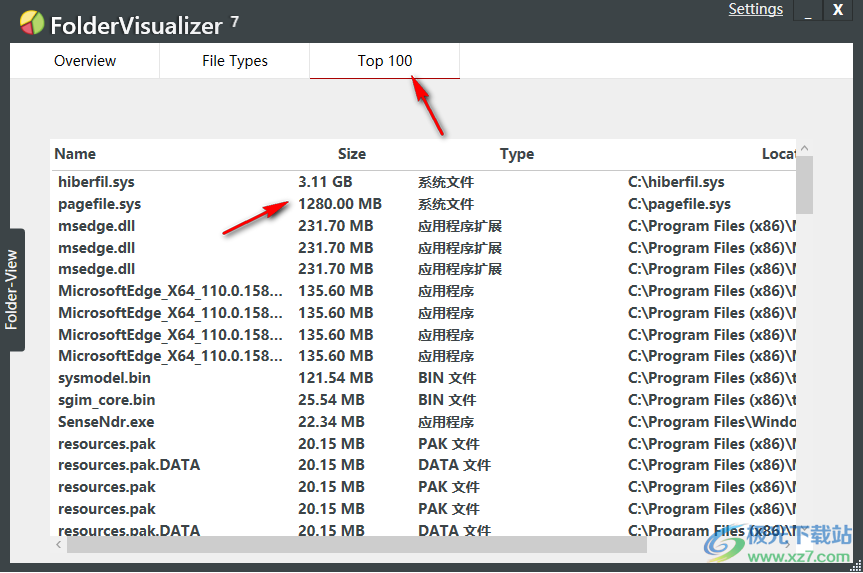Image resolution: width=863 pixels, height=573 pixels.
Task: Click the FolderVisualizer logo icon
Action: point(32,22)
